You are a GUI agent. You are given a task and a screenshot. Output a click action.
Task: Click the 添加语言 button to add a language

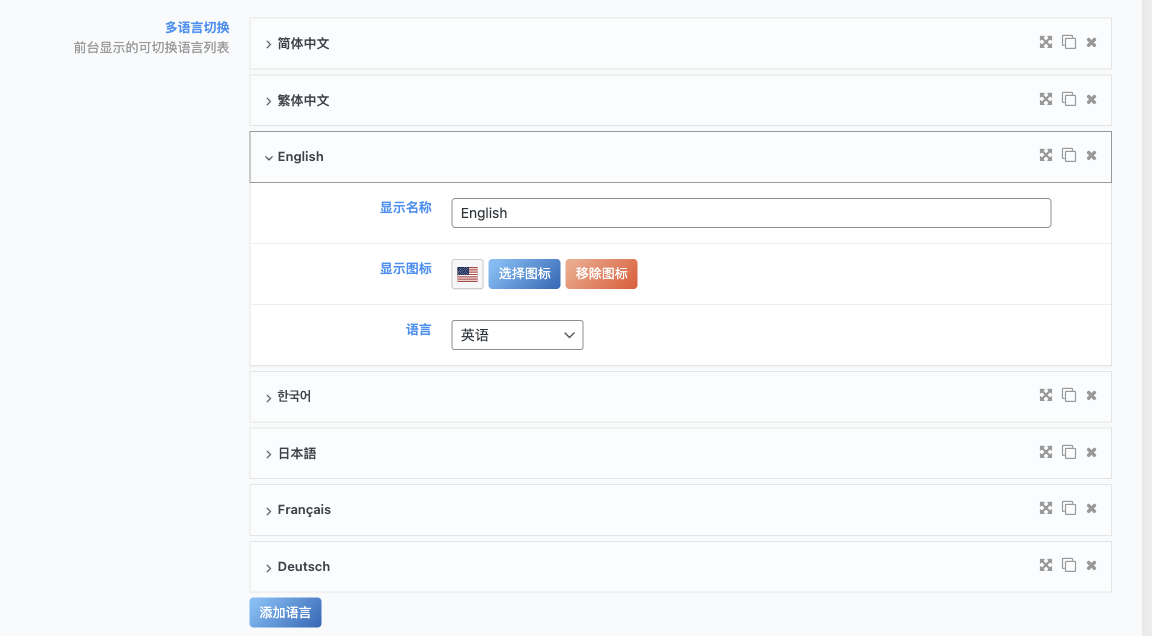tap(284, 612)
